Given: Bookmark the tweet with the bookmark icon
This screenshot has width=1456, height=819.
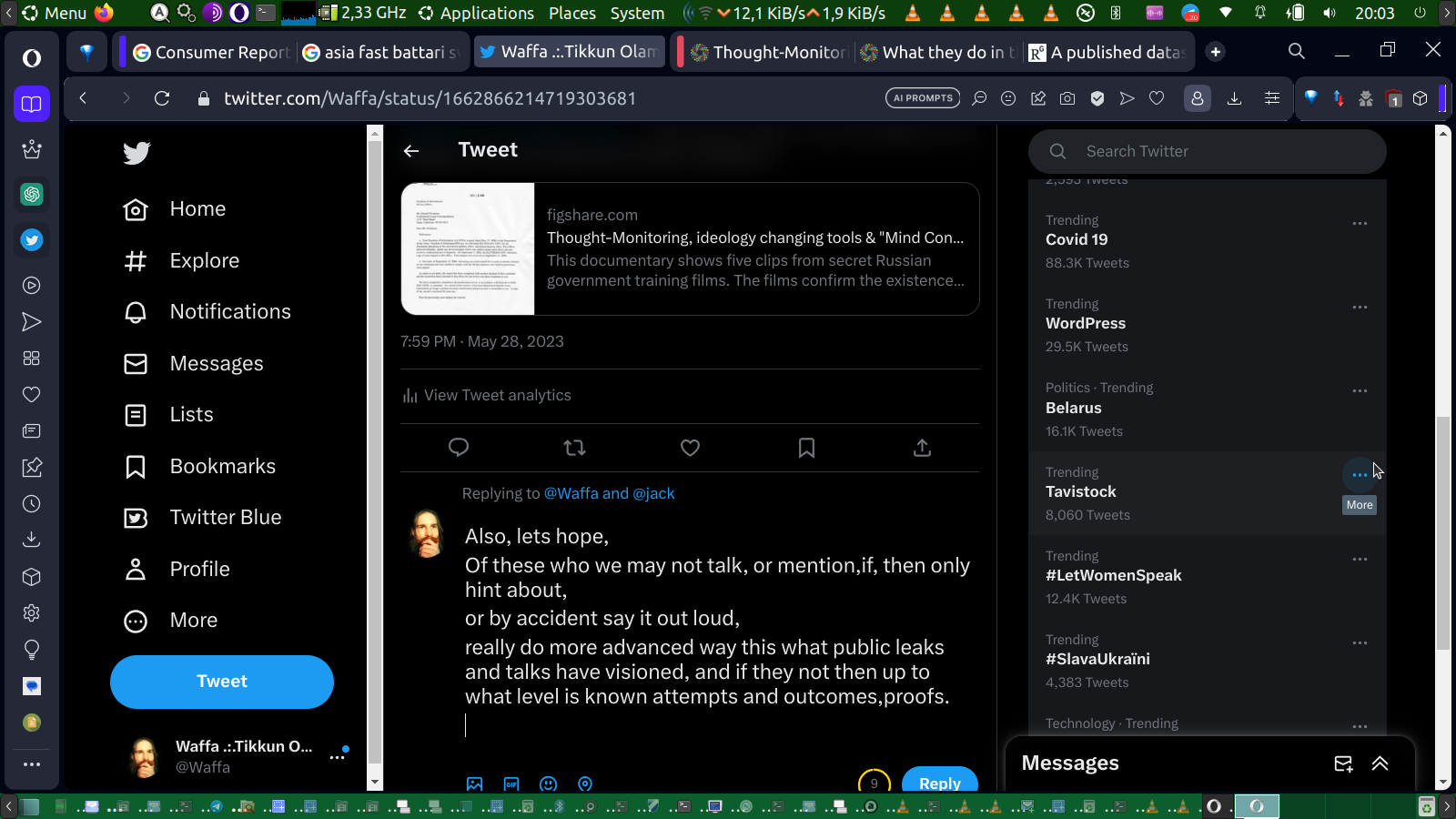Looking at the screenshot, I should click(x=806, y=448).
